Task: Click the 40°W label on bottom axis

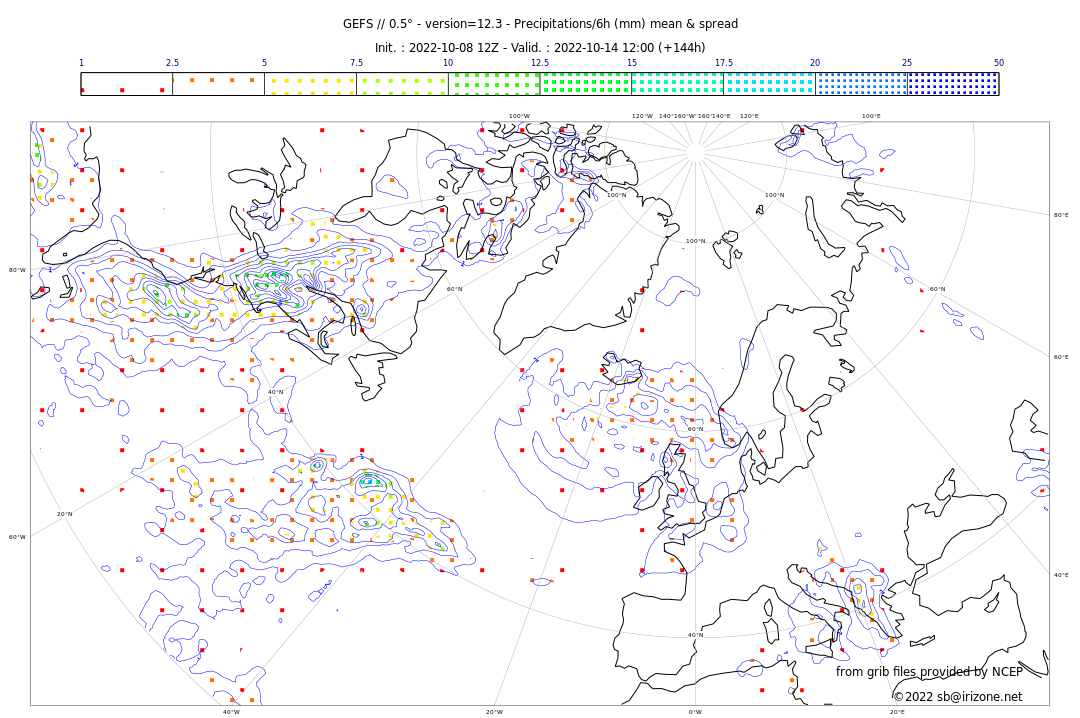Action: point(231,712)
